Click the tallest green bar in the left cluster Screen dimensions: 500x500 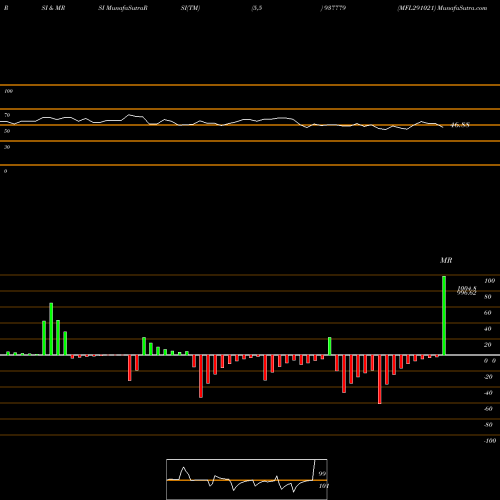pyautogui.click(x=51, y=329)
